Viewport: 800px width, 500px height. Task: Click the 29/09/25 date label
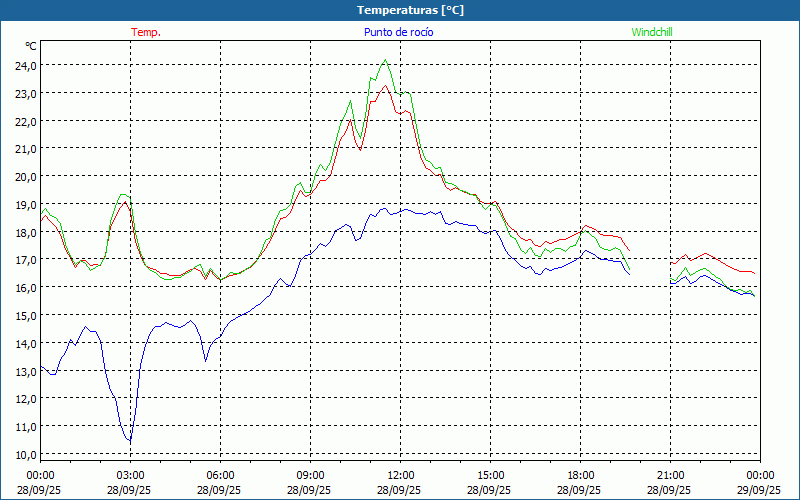(759, 491)
